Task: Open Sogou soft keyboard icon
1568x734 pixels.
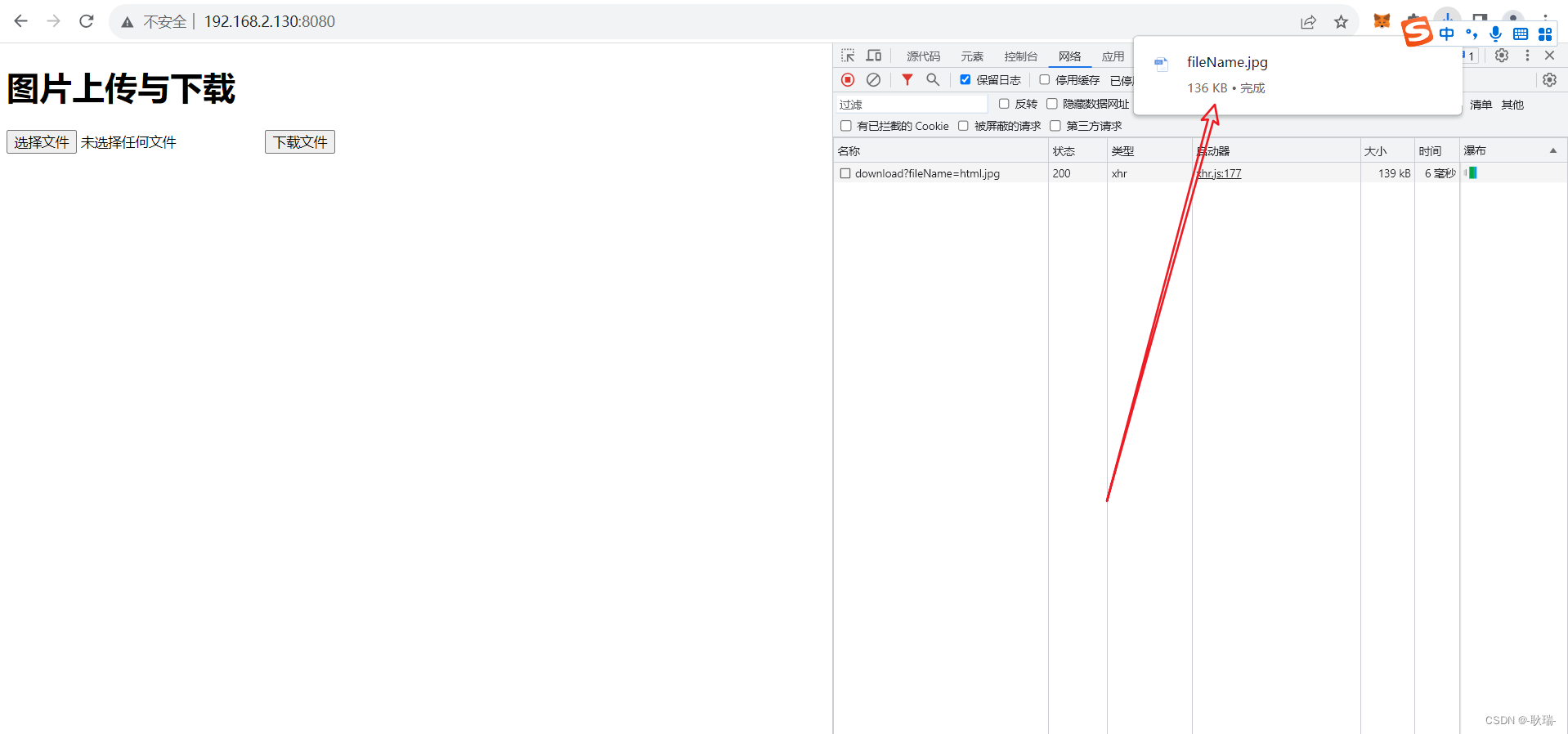Action: tap(1521, 34)
